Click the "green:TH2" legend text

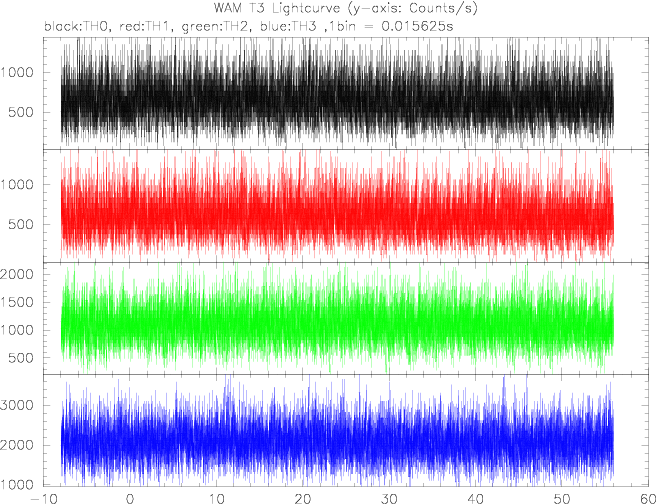pyautogui.click(x=217, y=26)
